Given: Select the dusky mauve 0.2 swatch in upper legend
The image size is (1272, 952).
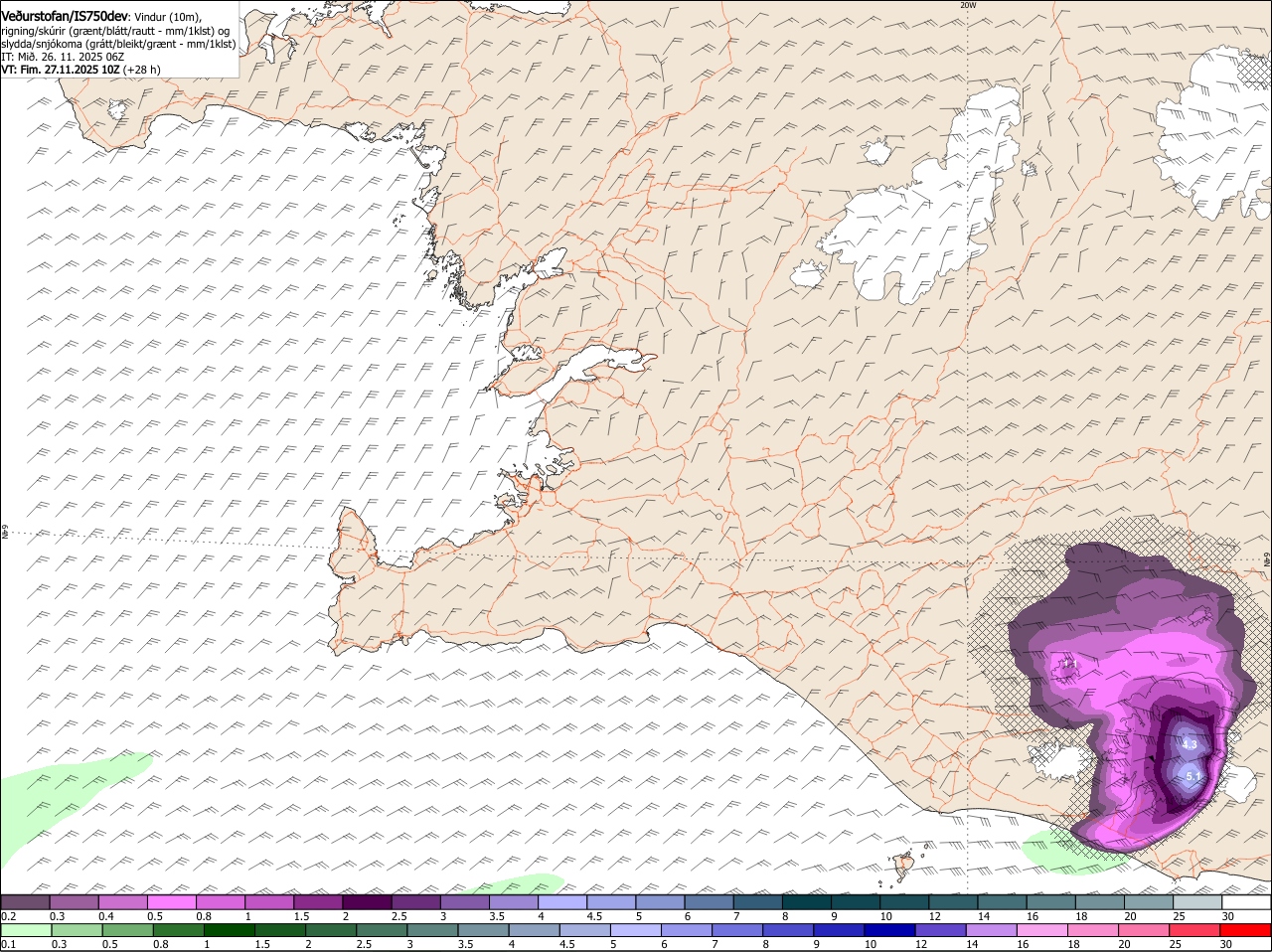Looking at the screenshot, I should click(x=26, y=902).
